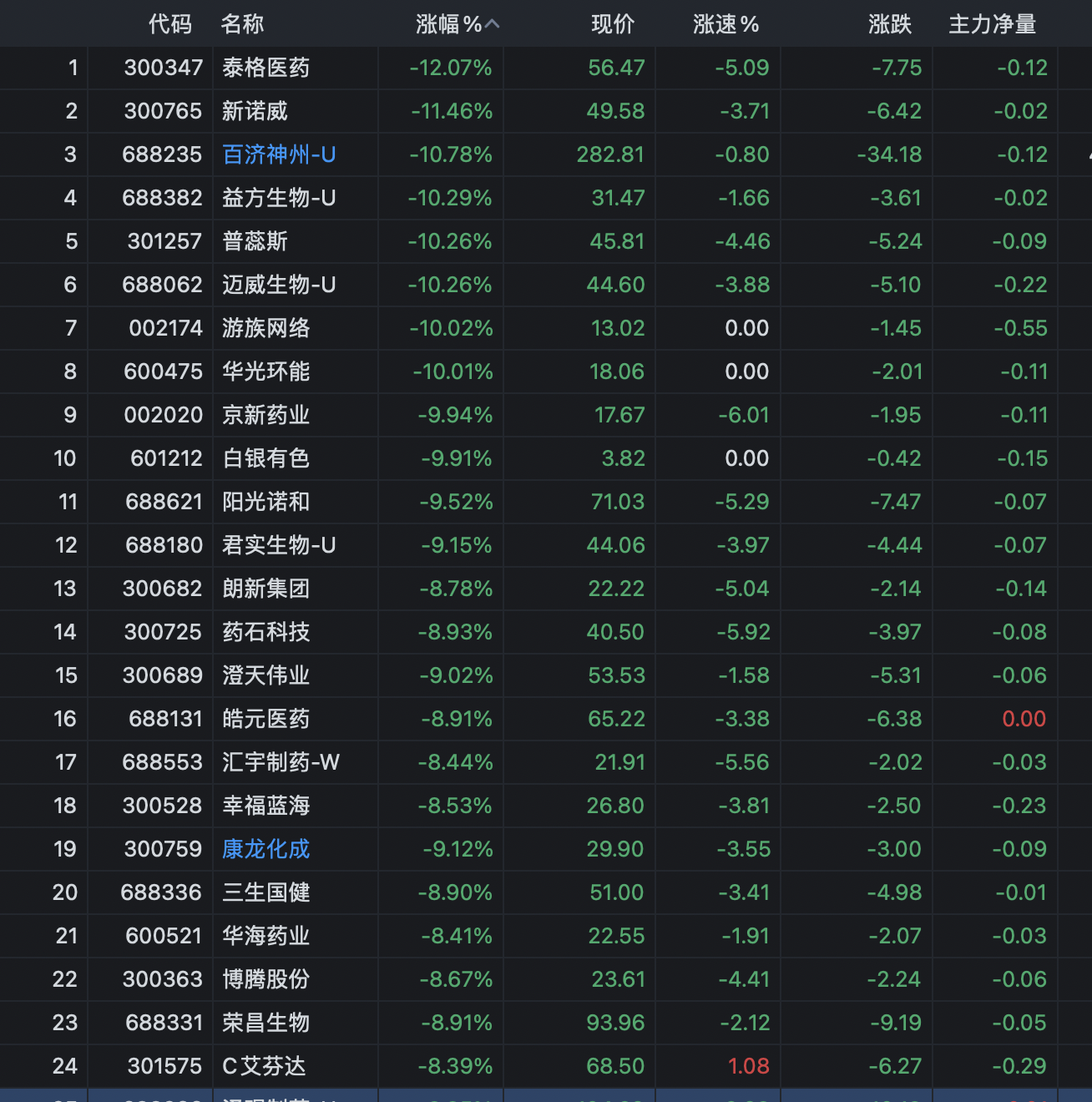
Task: Sort by 代码 column header
Action: (x=170, y=24)
